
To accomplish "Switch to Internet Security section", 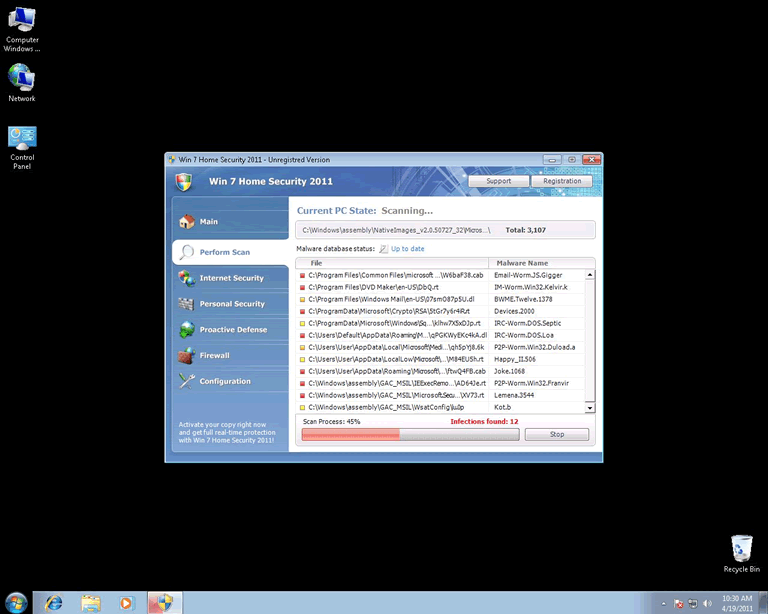I will pos(231,278).
